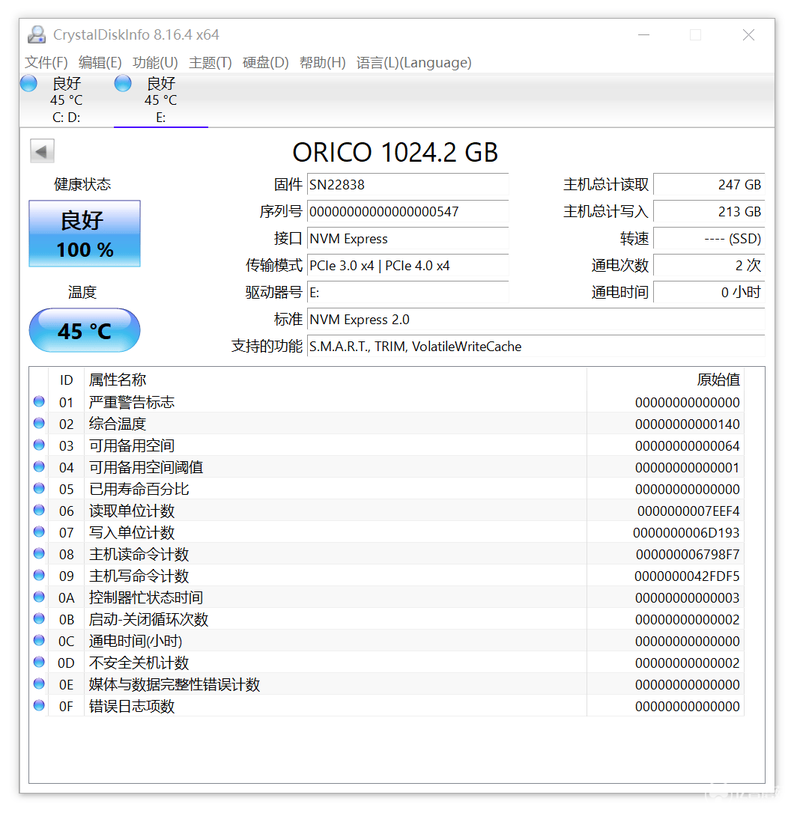Click rotation rate value ---- (SSD)
The image size is (800, 816).
709,239
